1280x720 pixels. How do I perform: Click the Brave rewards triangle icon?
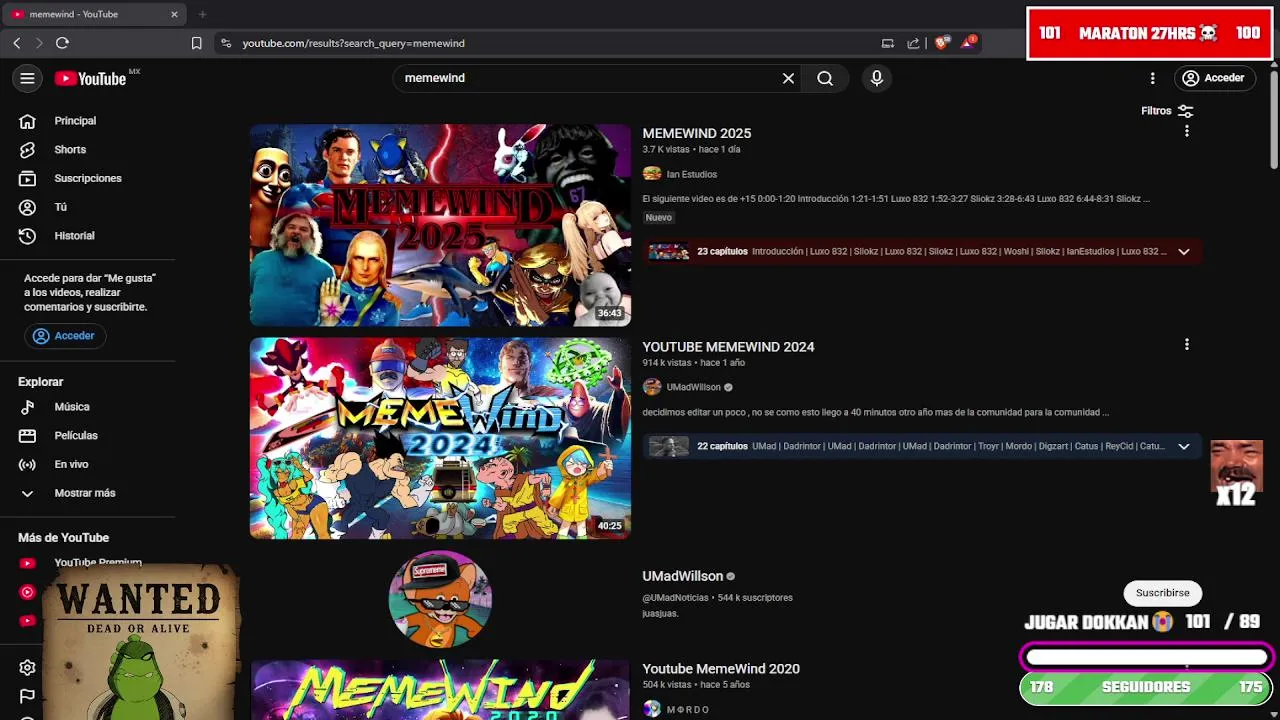968,43
